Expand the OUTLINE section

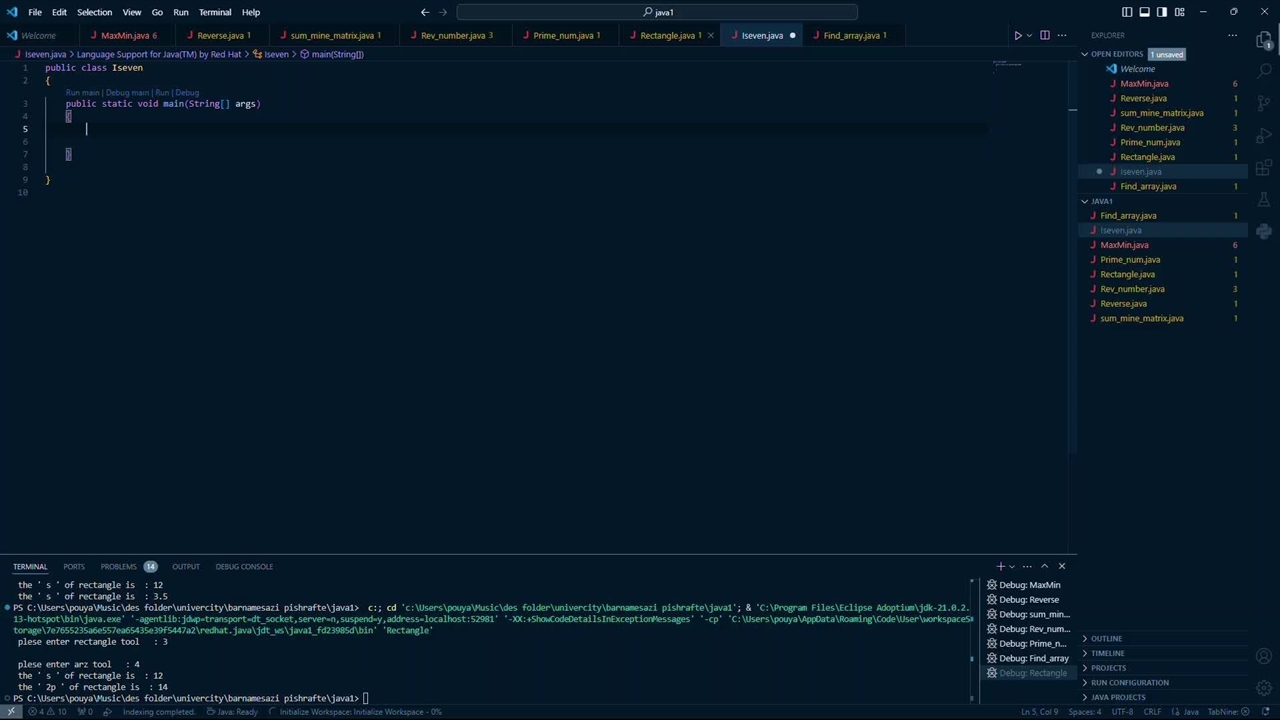click(1106, 639)
